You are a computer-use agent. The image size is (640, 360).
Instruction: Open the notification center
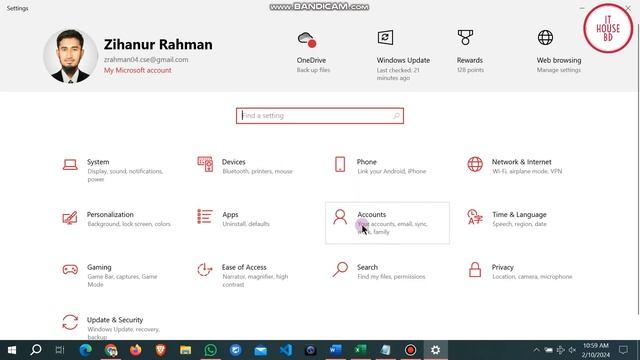coord(623,350)
